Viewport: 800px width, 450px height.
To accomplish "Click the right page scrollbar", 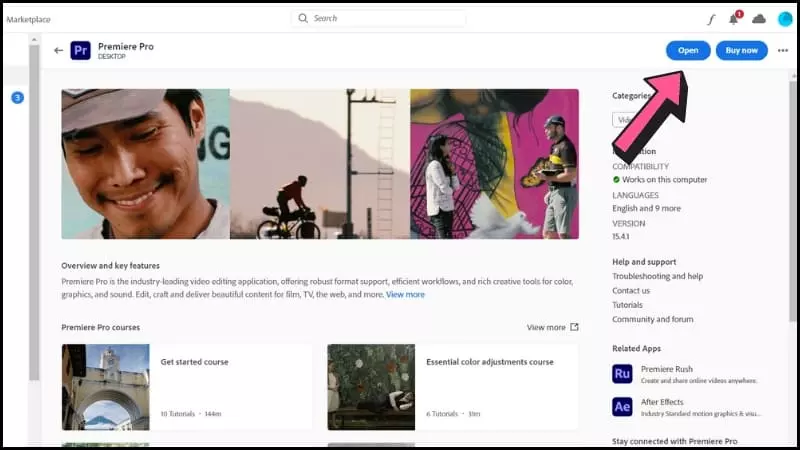I will (x=792, y=201).
